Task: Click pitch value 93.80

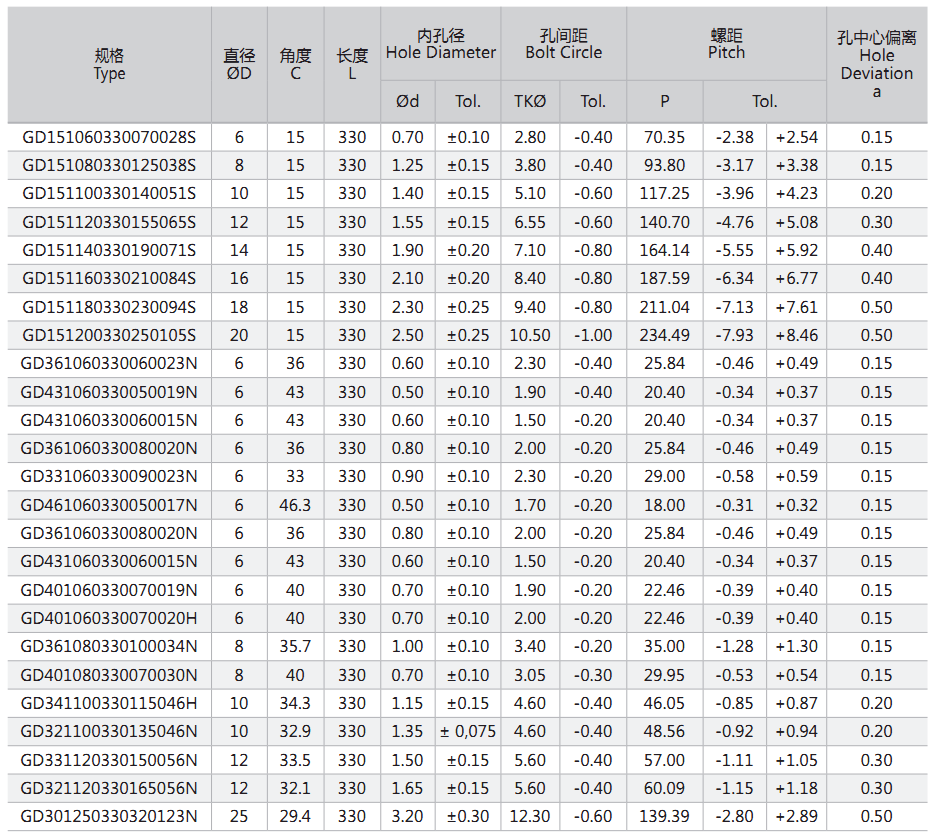Action: point(665,166)
